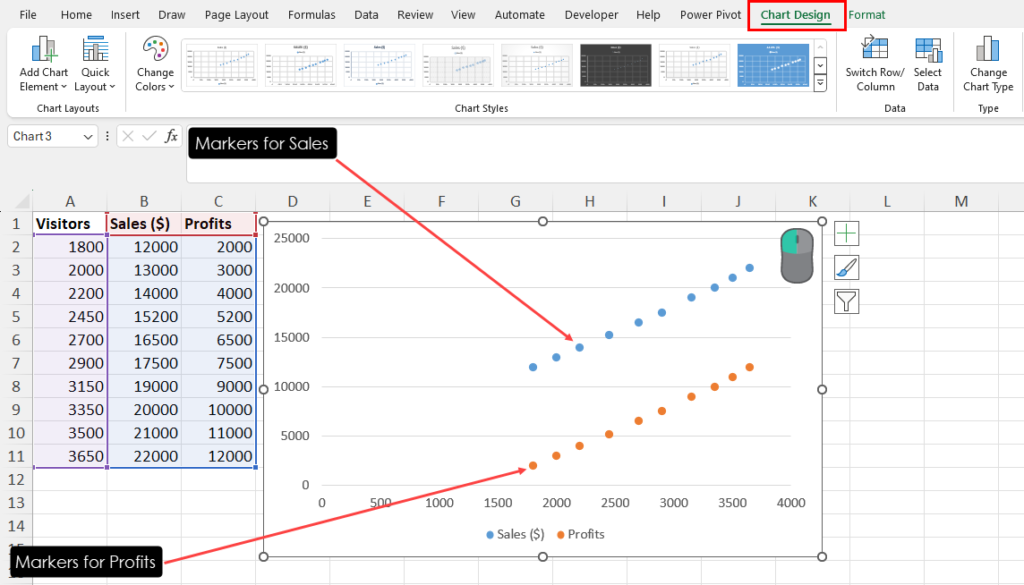This screenshot has height=585, width=1024.
Task: Open the Help tab
Action: coord(648,14)
